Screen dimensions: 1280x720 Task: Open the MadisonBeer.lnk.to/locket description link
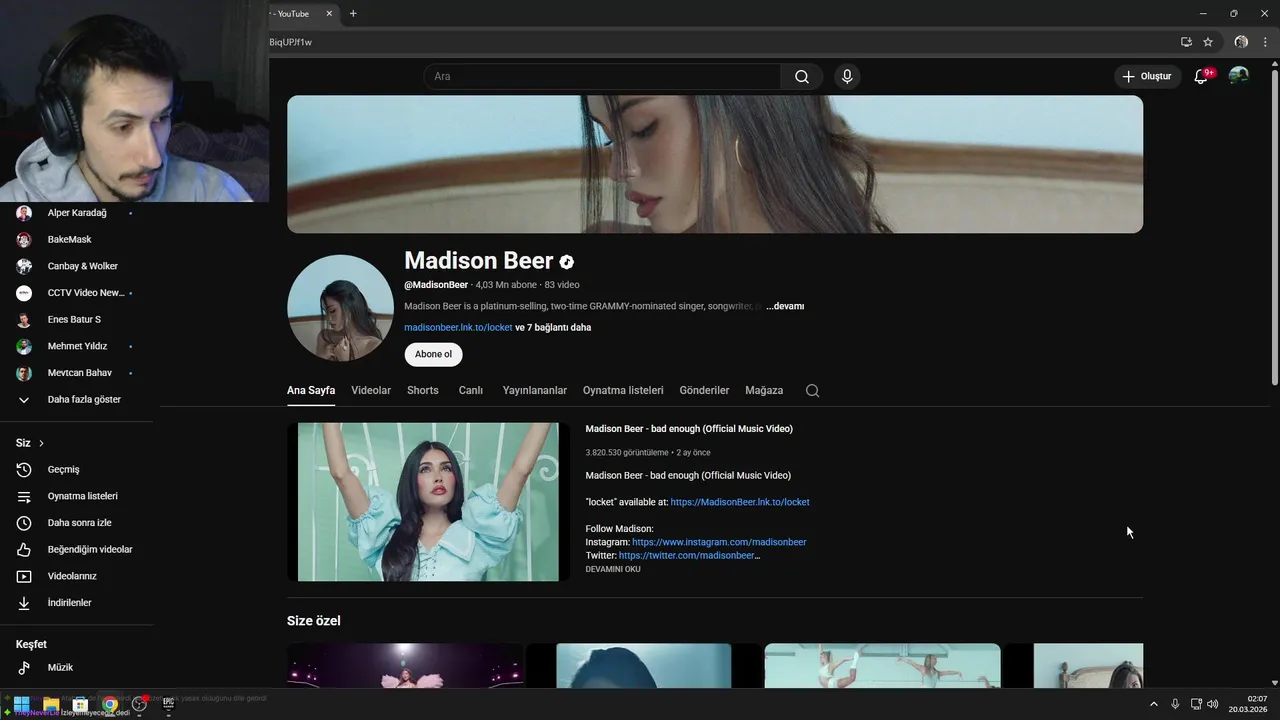click(x=740, y=502)
